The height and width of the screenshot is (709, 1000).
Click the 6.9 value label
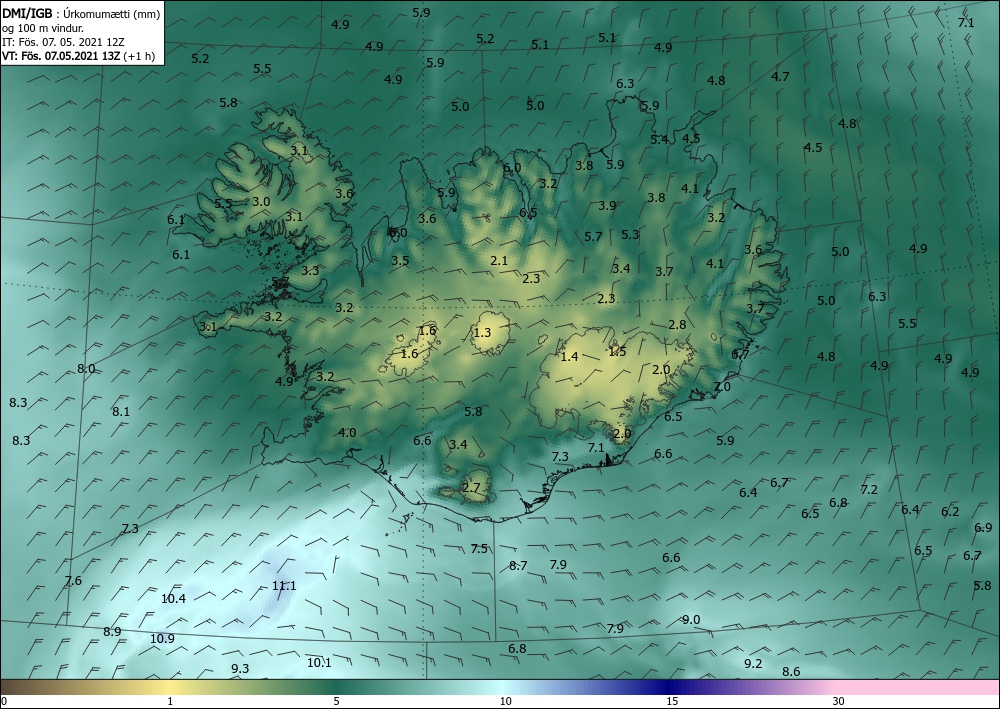tap(983, 527)
